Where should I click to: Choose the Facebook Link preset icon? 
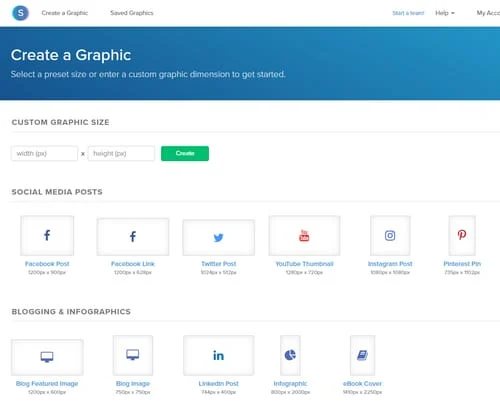pyautogui.click(x=133, y=237)
